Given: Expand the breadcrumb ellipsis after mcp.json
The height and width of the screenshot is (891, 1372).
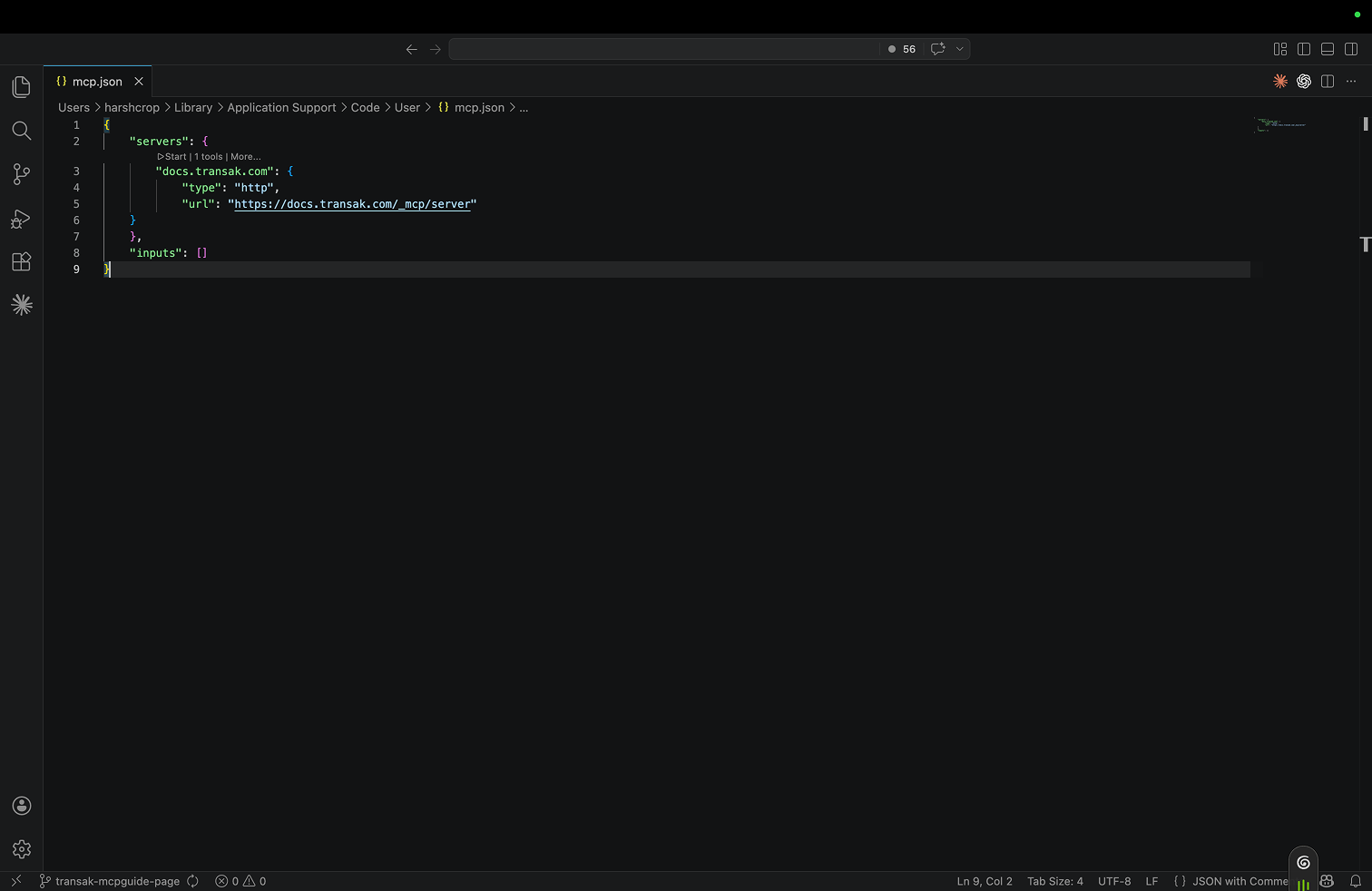Looking at the screenshot, I should click(524, 107).
